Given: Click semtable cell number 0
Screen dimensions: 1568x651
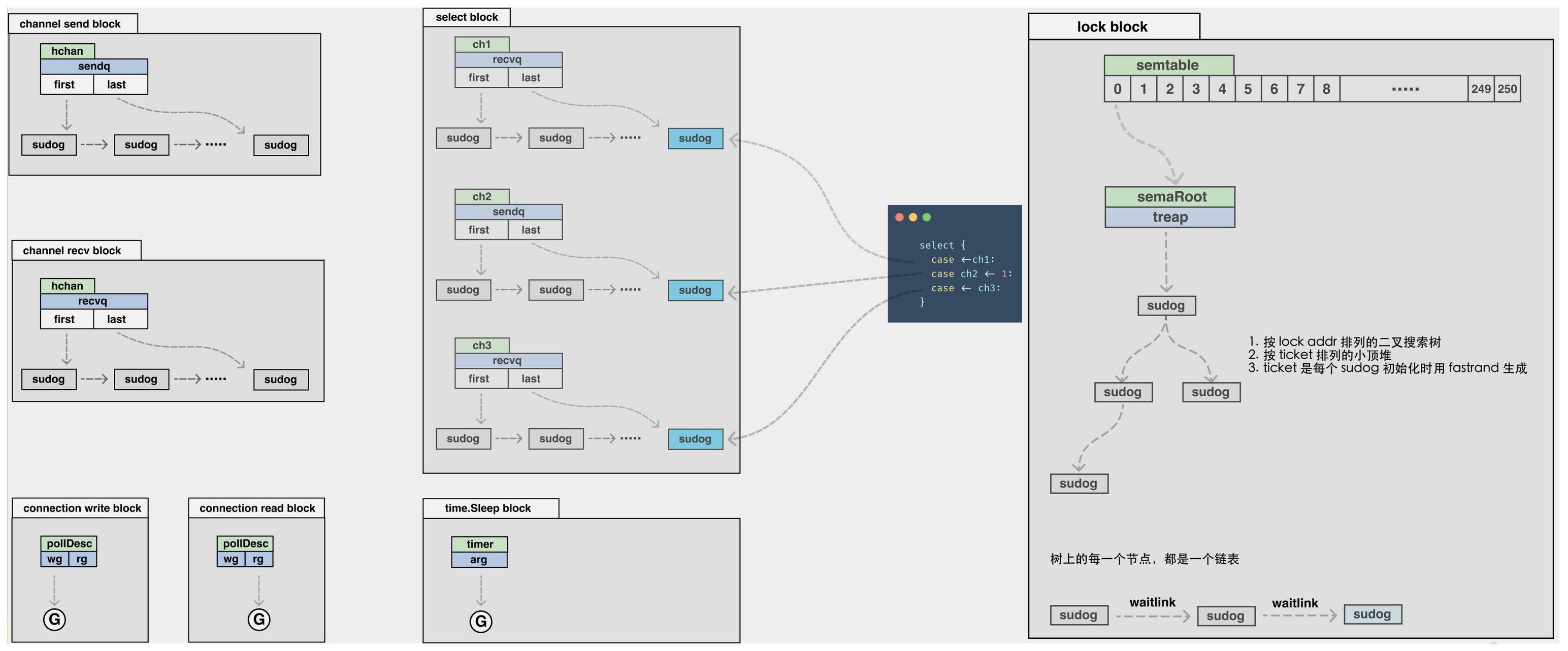Looking at the screenshot, I should (1118, 89).
